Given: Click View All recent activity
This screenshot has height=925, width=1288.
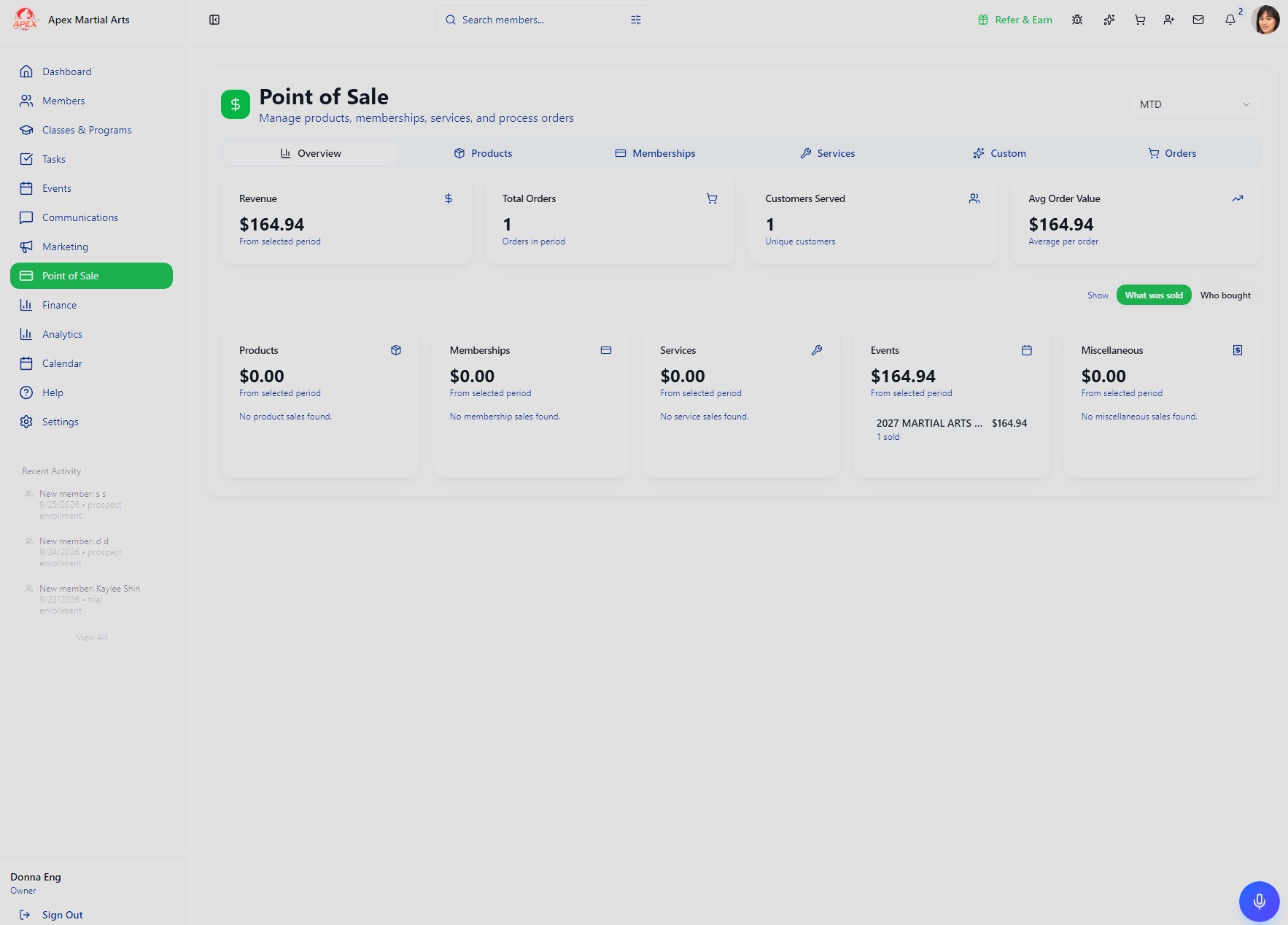Looking at the screenshot, I should click(x=92, y=638).
